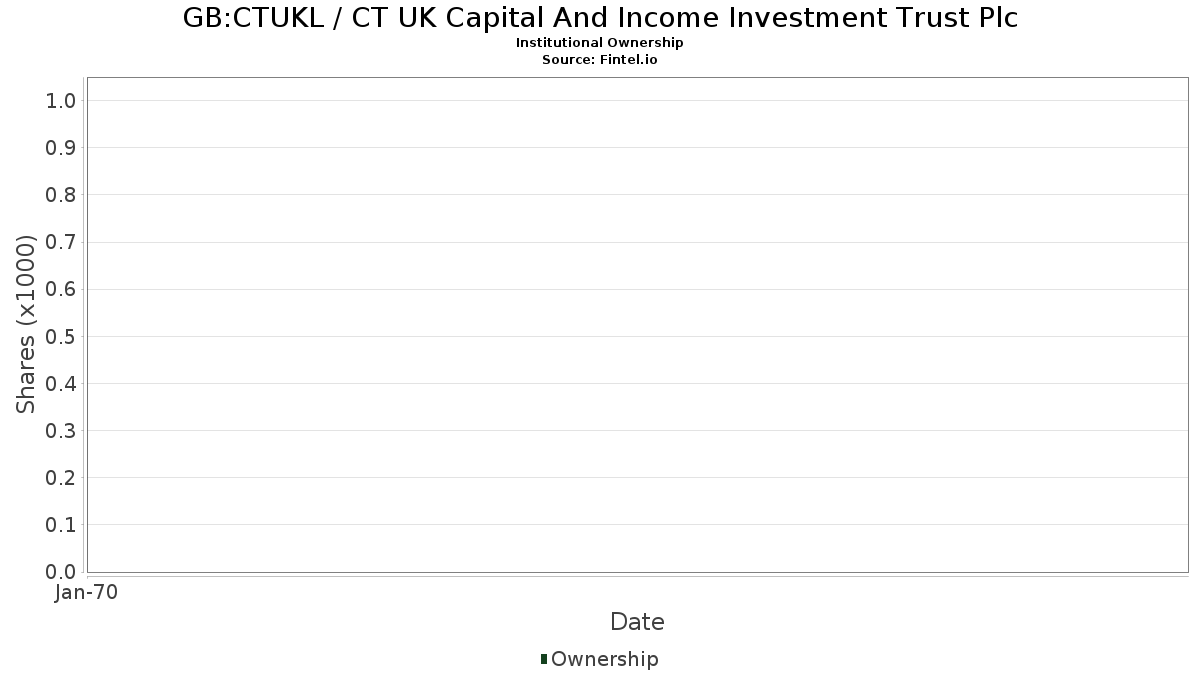Click the 1.0 y-axis label
Viewport: 1200px width, 675px height.
point(61,100)
